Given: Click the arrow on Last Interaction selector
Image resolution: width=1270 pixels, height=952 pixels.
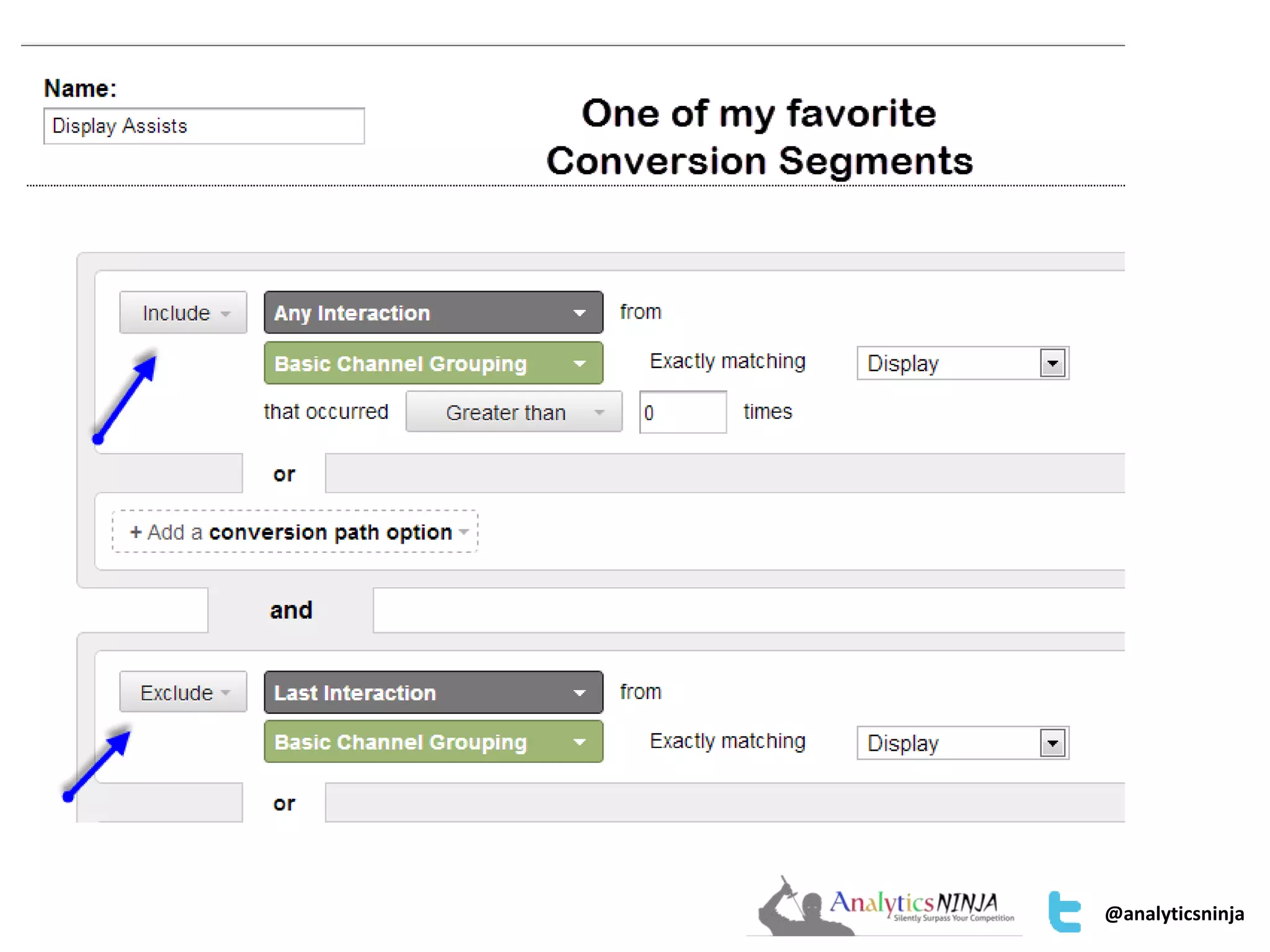Looking at the screenshot, I should click(x=579, y=693).
